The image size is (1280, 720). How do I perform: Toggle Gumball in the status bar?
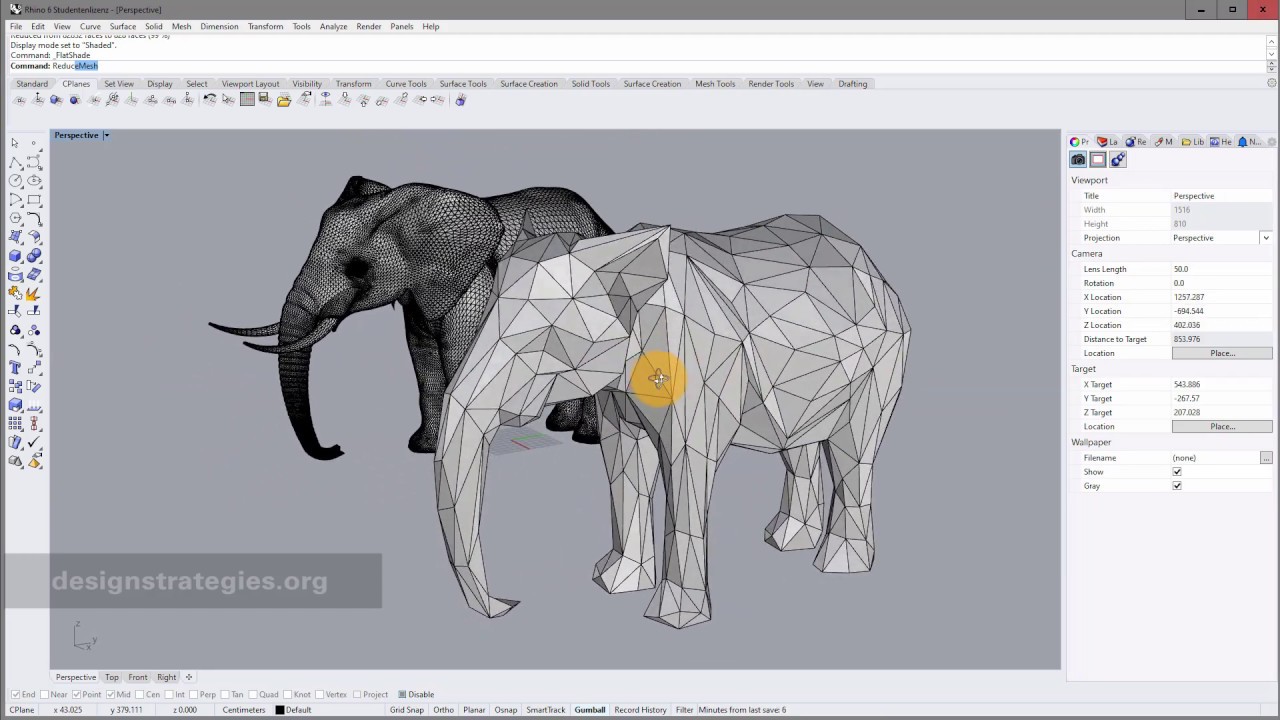point(590,710)
